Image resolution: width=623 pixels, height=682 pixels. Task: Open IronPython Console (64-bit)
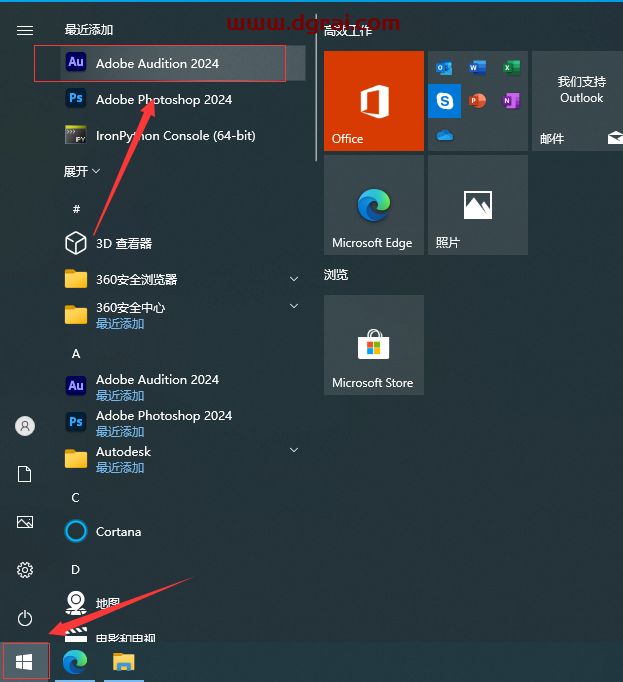(175, 135)
